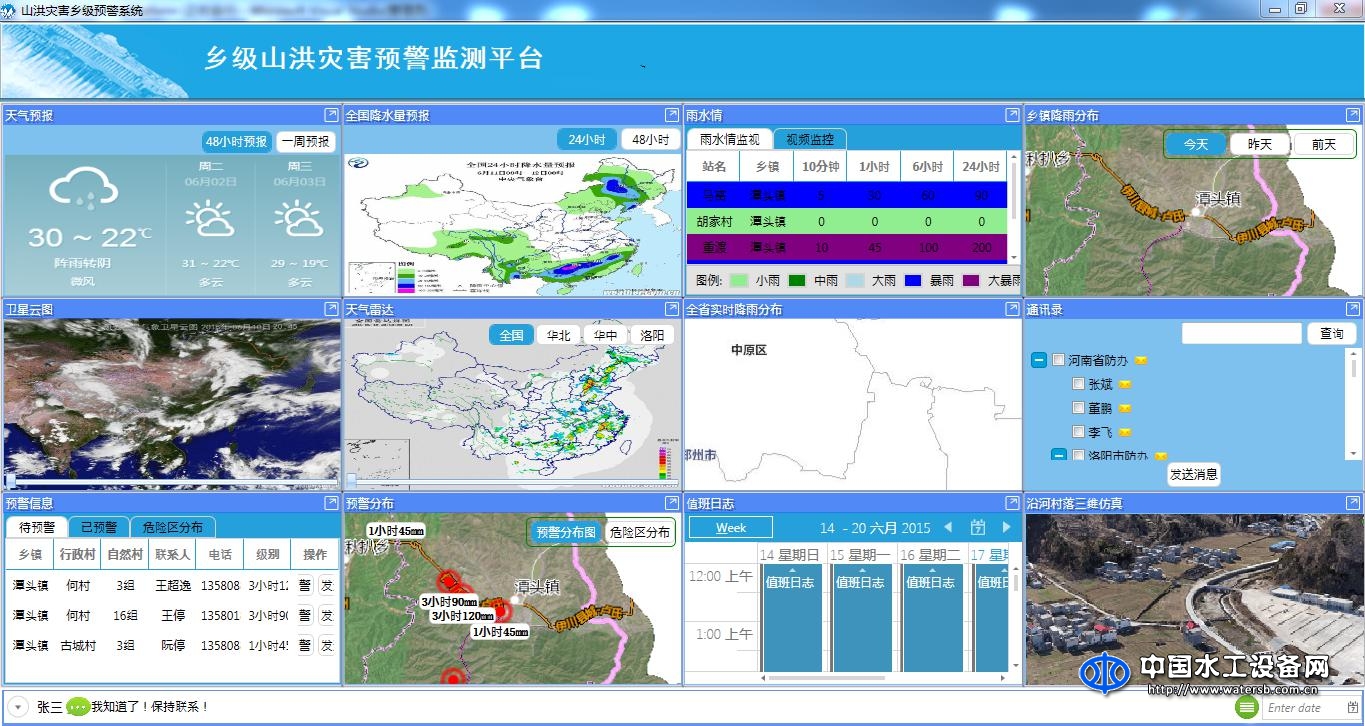
Task: Check the 河南省防办 checkbox
Action: click(1058, 360)
